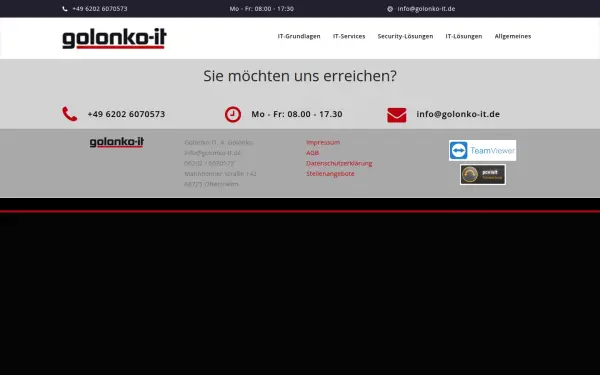Click the large info@golonko-it.de address
The height and width of the screenshot is (375, 600).
(458, 114)
